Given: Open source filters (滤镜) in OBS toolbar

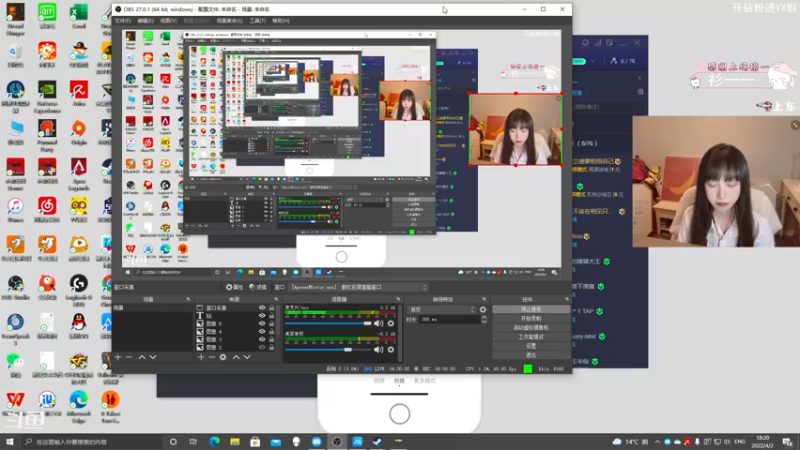Looking at the screenshot, I should (258, 287).
